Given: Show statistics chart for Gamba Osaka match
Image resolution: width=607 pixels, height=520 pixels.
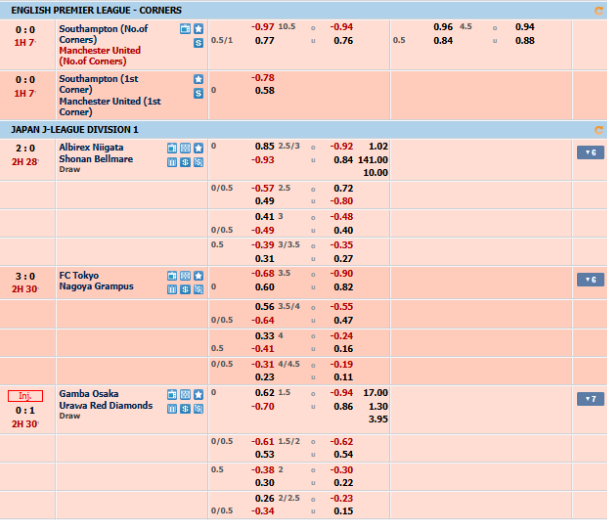Looking at the screenshot, I should tap(172, 409).
